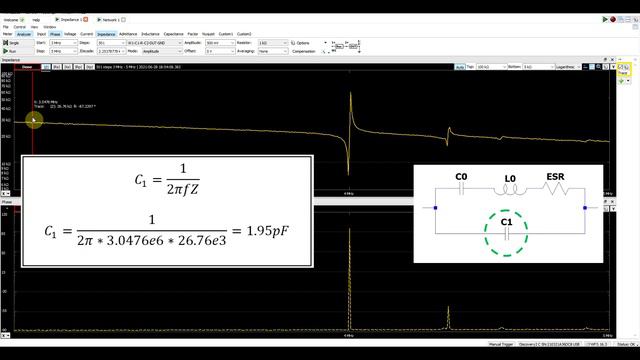Viewport: 640px width, 360px height.
Task: Open the Logarithmic scale dropdown
Action: click(568, 67)
